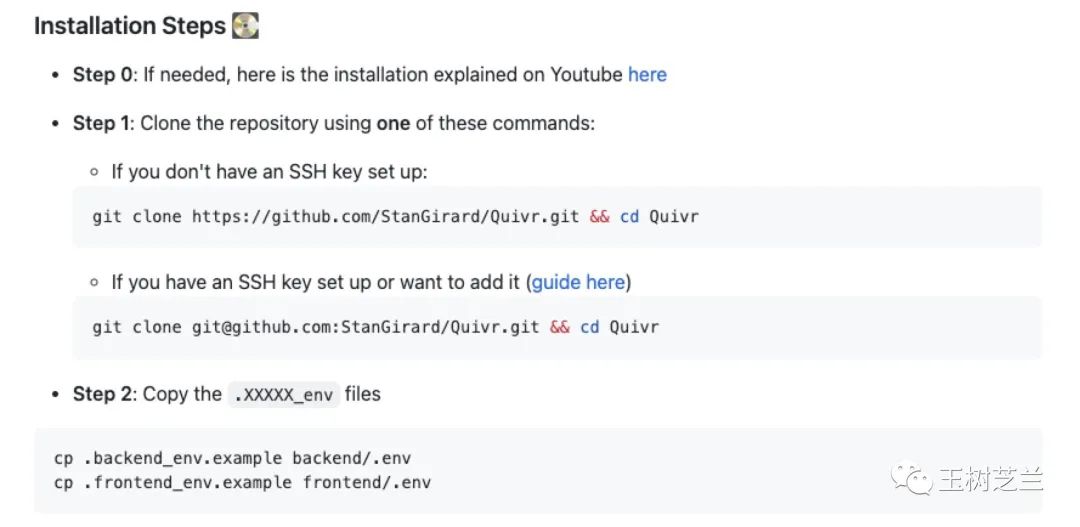Click the https://github.com URL in clone command

(385, 216)
